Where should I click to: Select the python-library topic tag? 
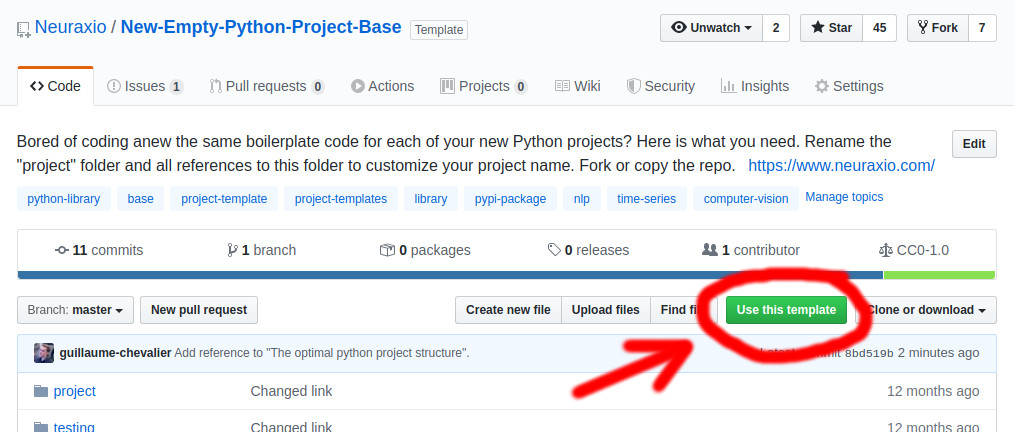pos(63,199)
